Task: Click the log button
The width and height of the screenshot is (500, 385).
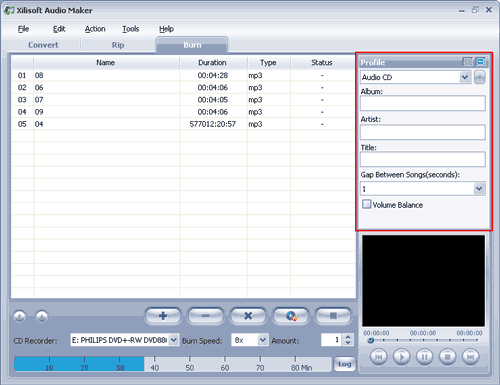Action: point(345,364)
